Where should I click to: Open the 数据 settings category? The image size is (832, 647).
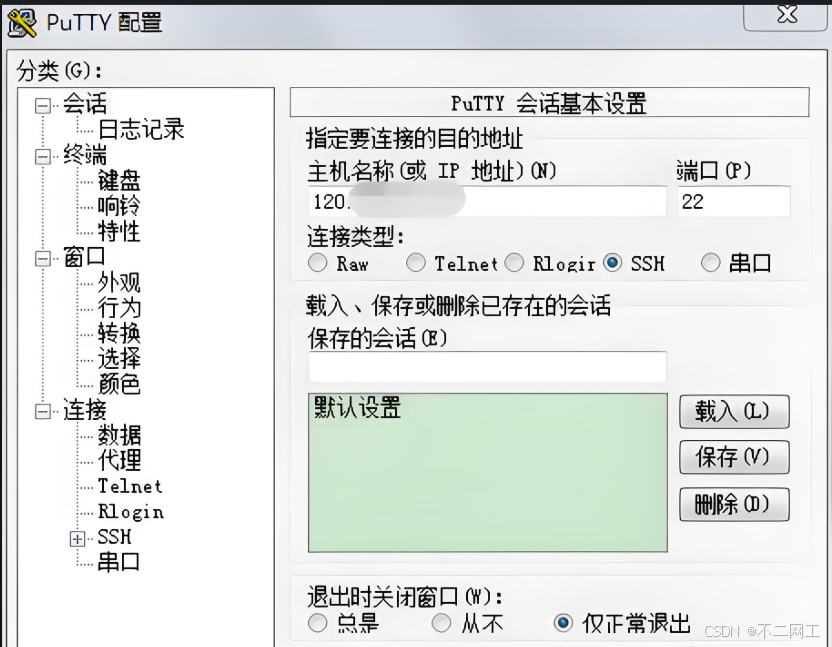119,435
